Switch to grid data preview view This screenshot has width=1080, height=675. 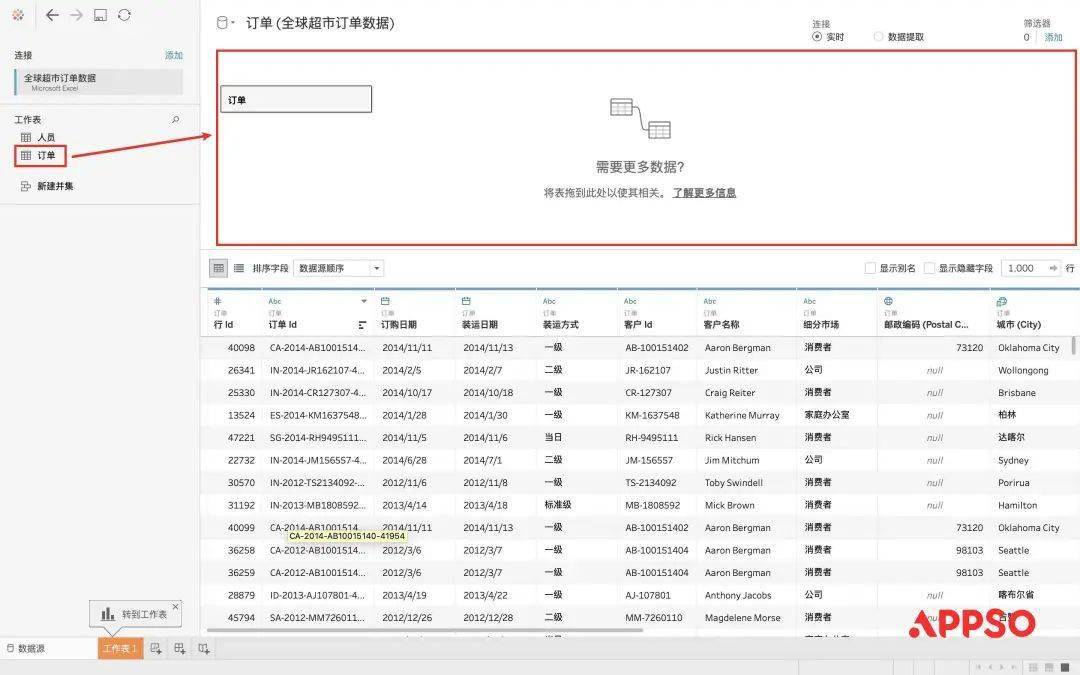click(x=218, y=268)
